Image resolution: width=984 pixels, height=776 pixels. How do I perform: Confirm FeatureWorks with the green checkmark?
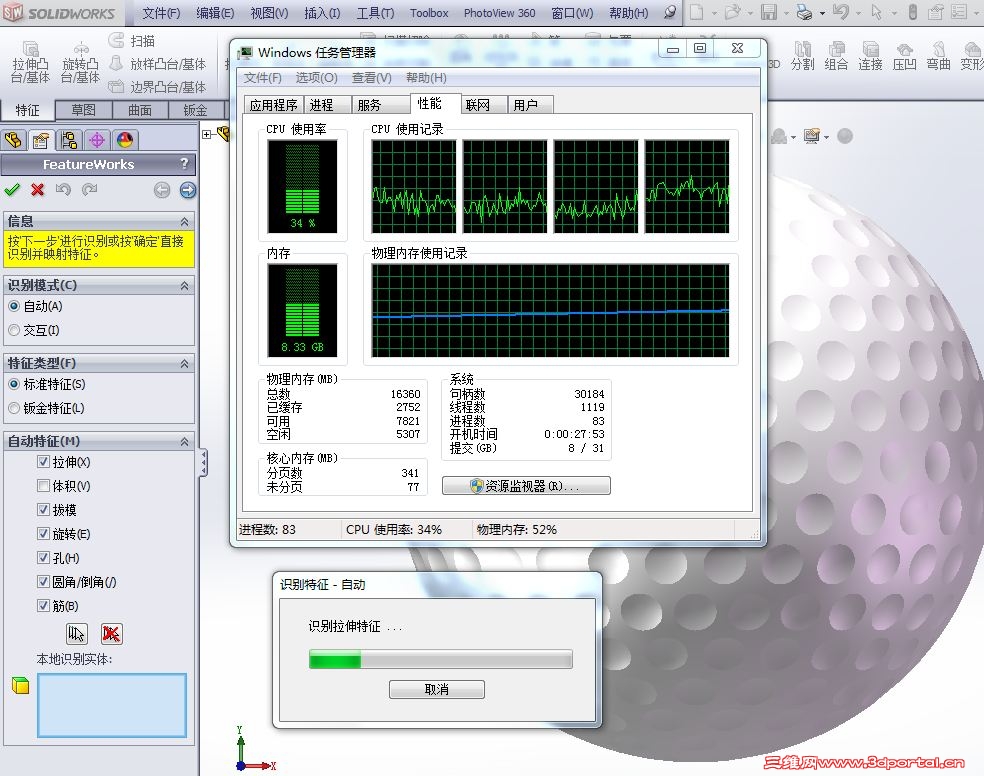click(x=12, y=189)
